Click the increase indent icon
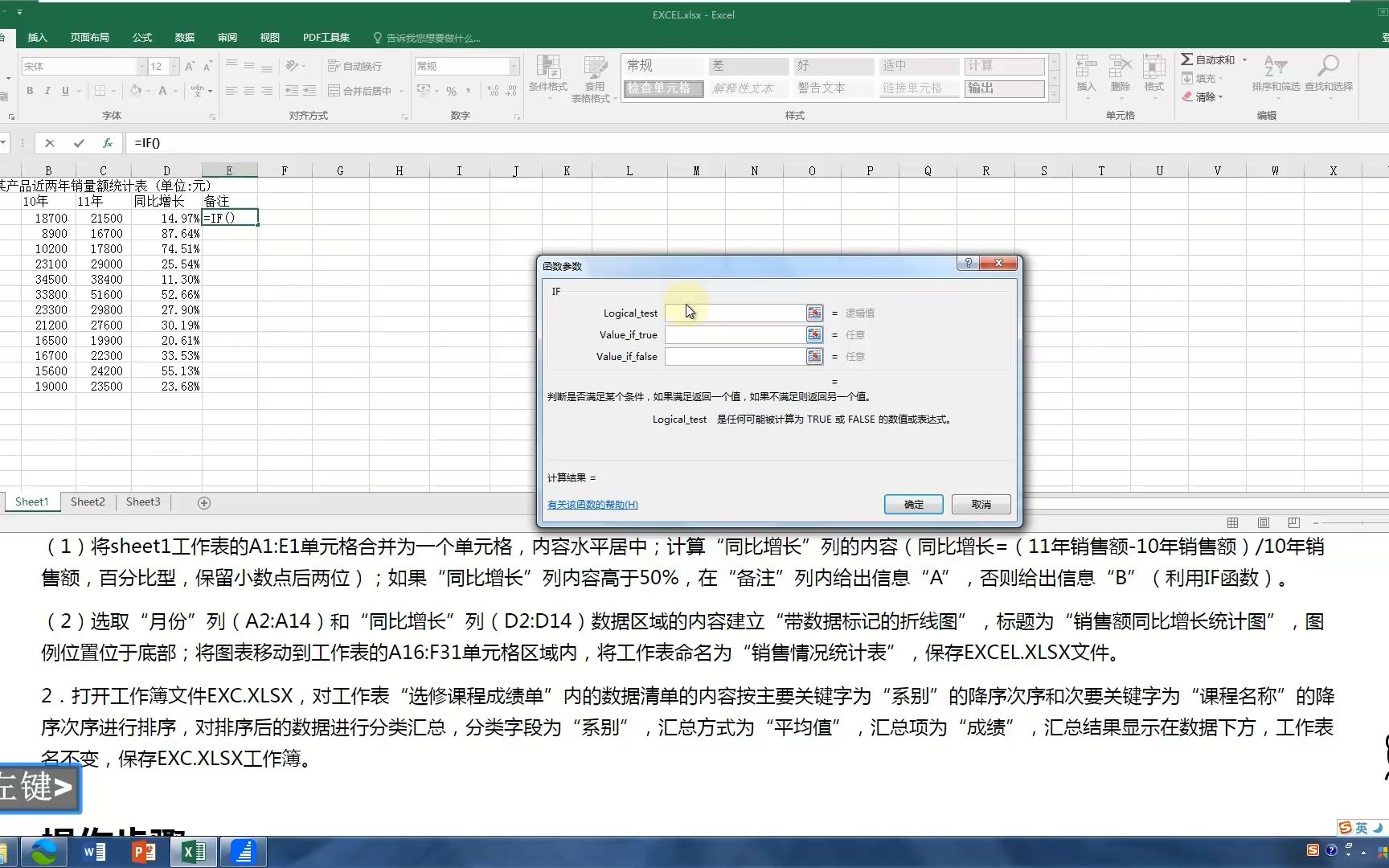This screenshot has height=868, width=1389. click(309, 91)
